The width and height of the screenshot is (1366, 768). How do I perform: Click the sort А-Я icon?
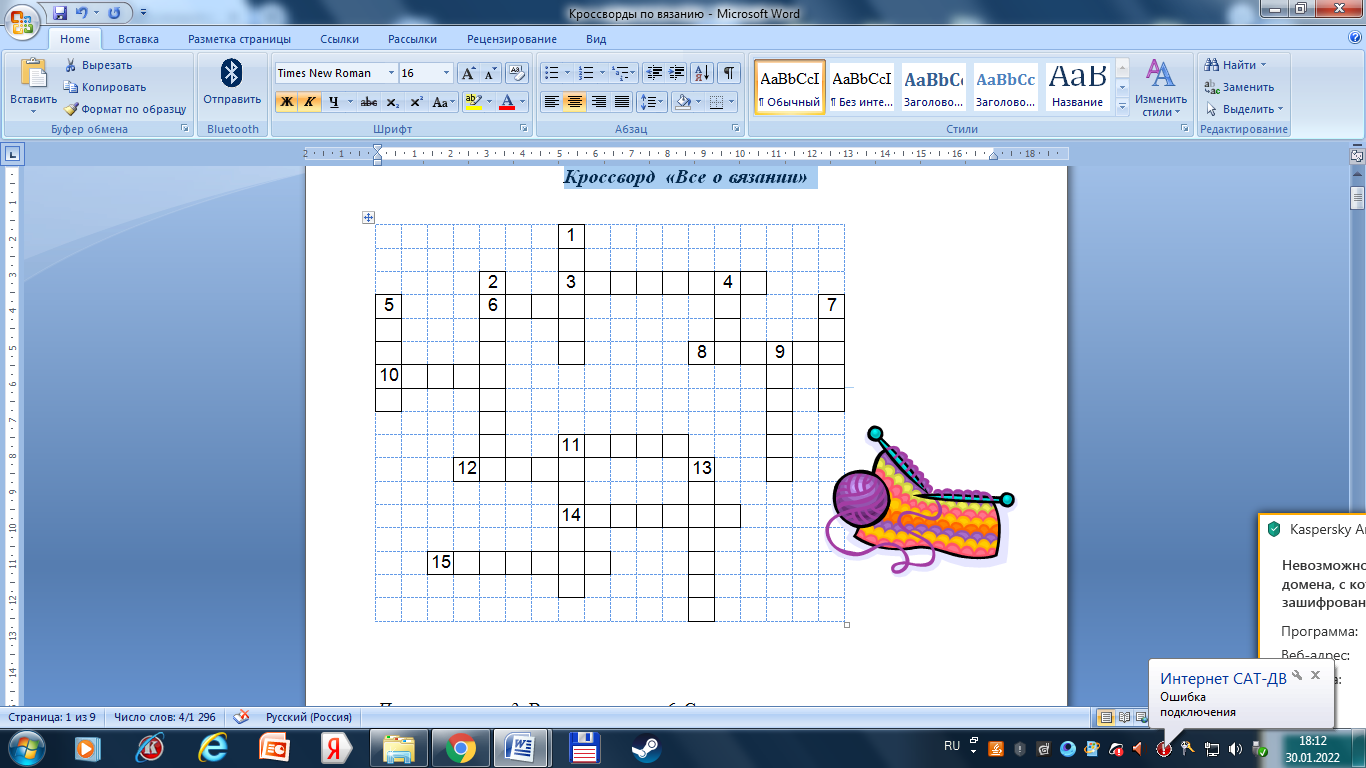[x=702, y=73]
